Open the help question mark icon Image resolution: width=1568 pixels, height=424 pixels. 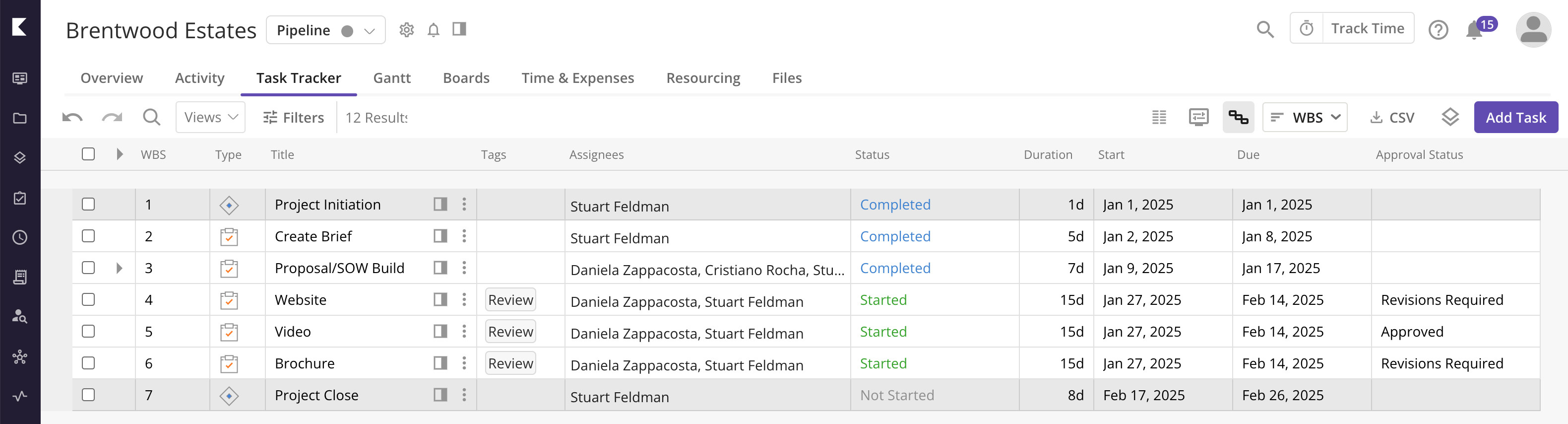1438,30
